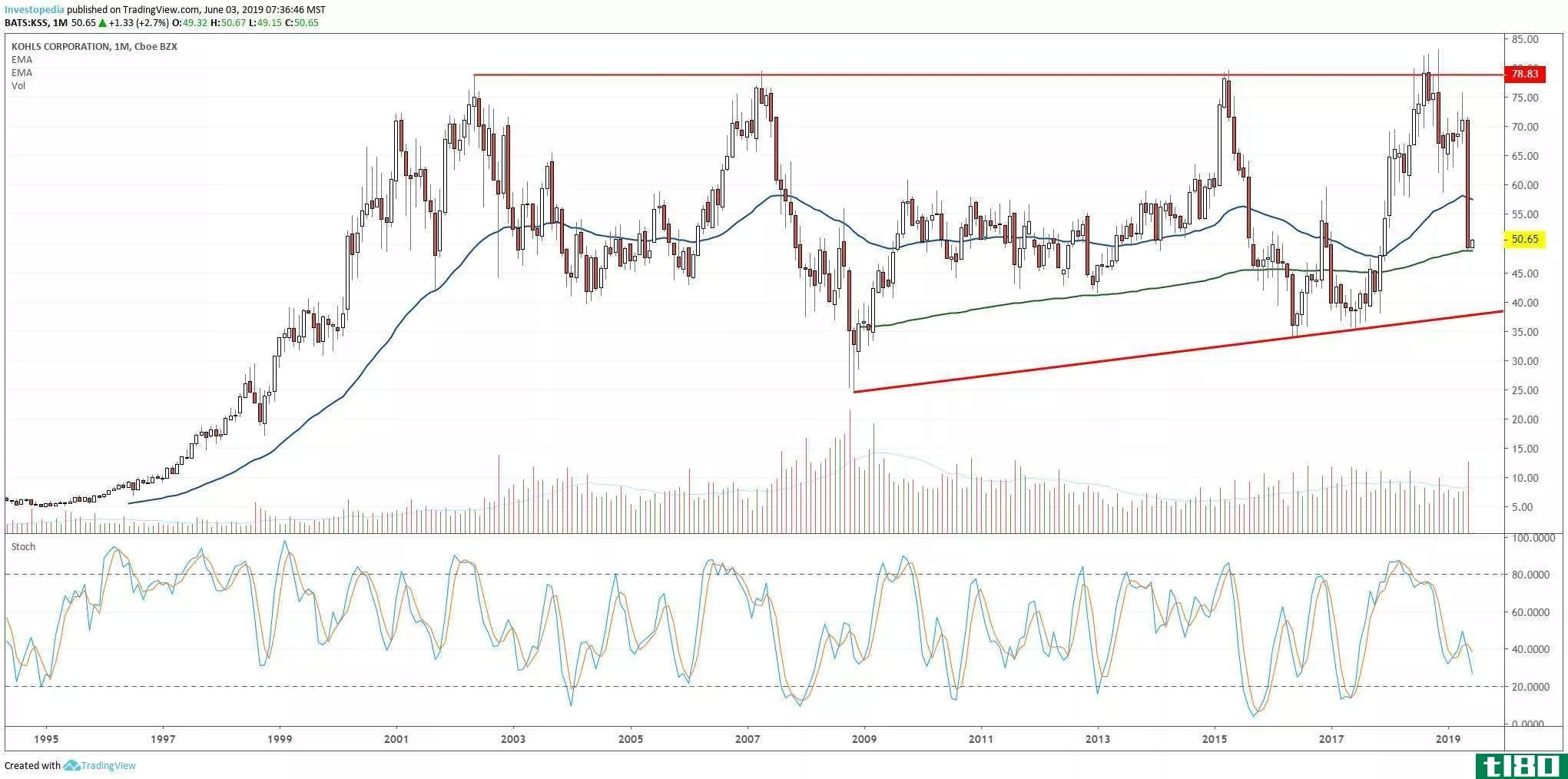
Task: Click the second EMA indicator label
Action: point(22,73)
